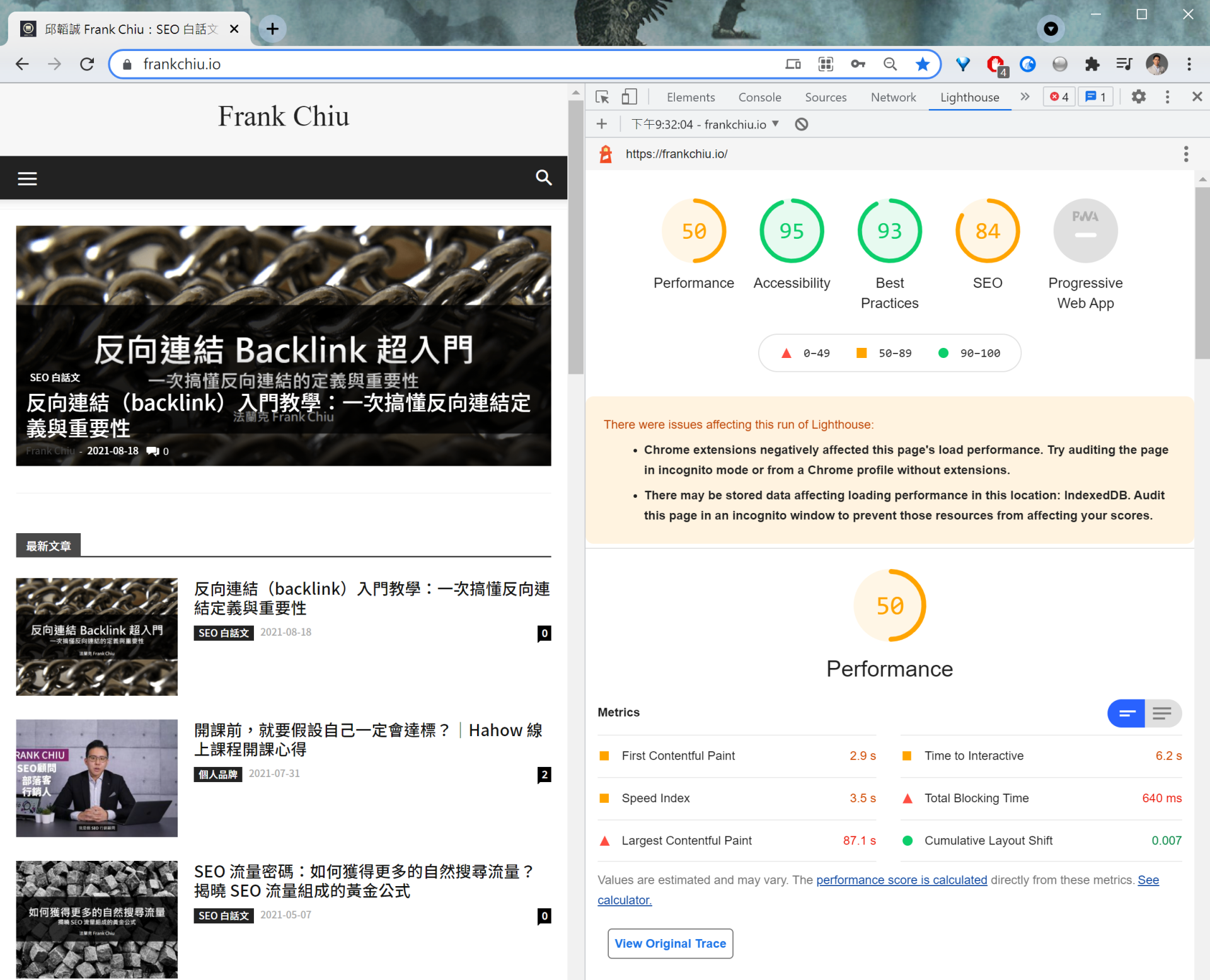Click the clear all reports icon
1210x980 pixels.
click(801, 124)
